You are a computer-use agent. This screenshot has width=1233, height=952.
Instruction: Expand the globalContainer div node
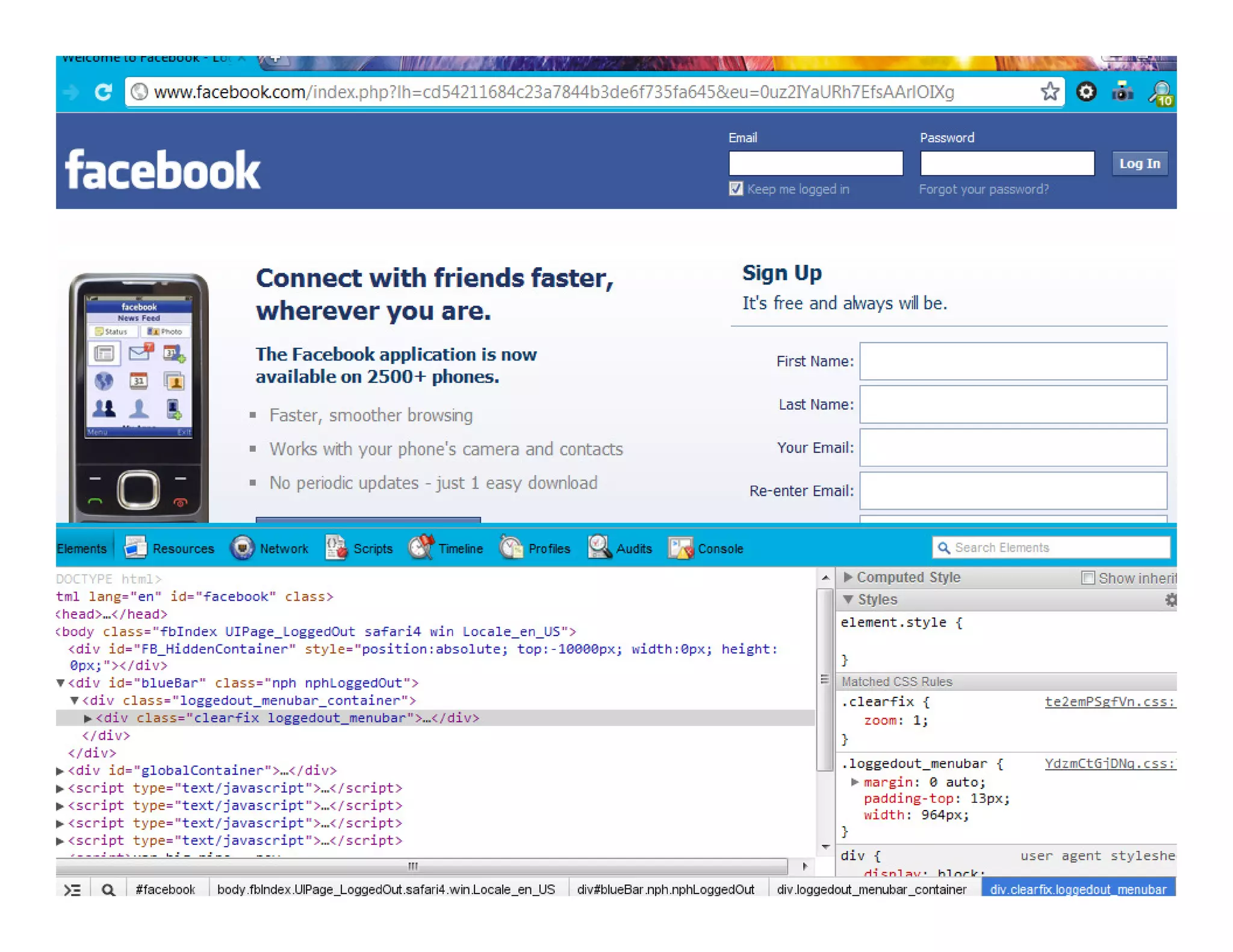(x=60, y=770)
